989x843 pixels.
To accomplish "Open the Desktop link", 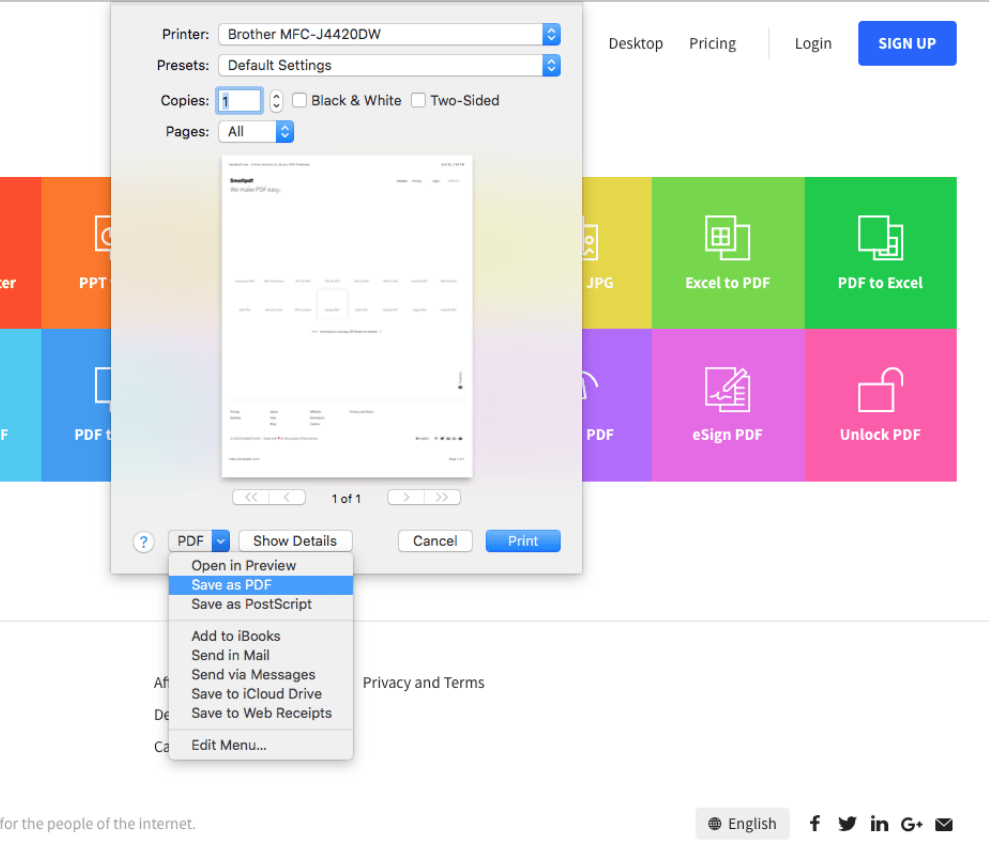I will tap(636, 44).
